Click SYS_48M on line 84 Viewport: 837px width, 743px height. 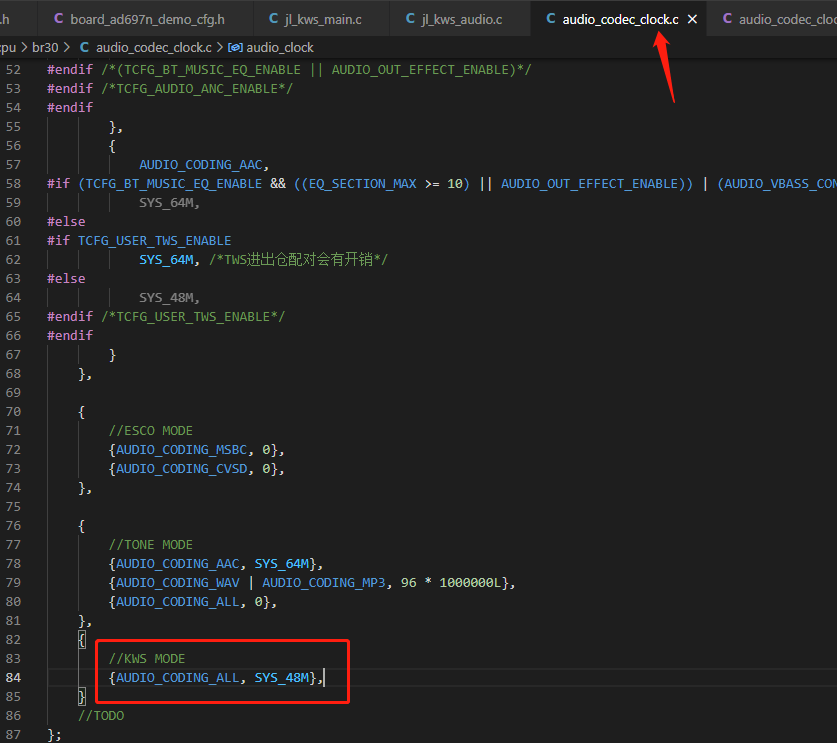281,678
